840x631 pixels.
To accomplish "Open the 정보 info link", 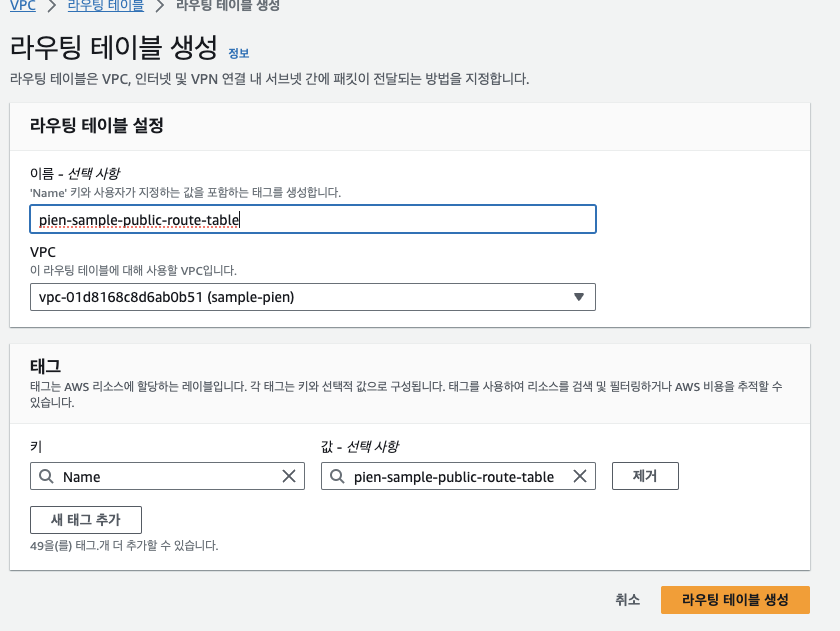I will pyautogui.click(x=238, y=54).
